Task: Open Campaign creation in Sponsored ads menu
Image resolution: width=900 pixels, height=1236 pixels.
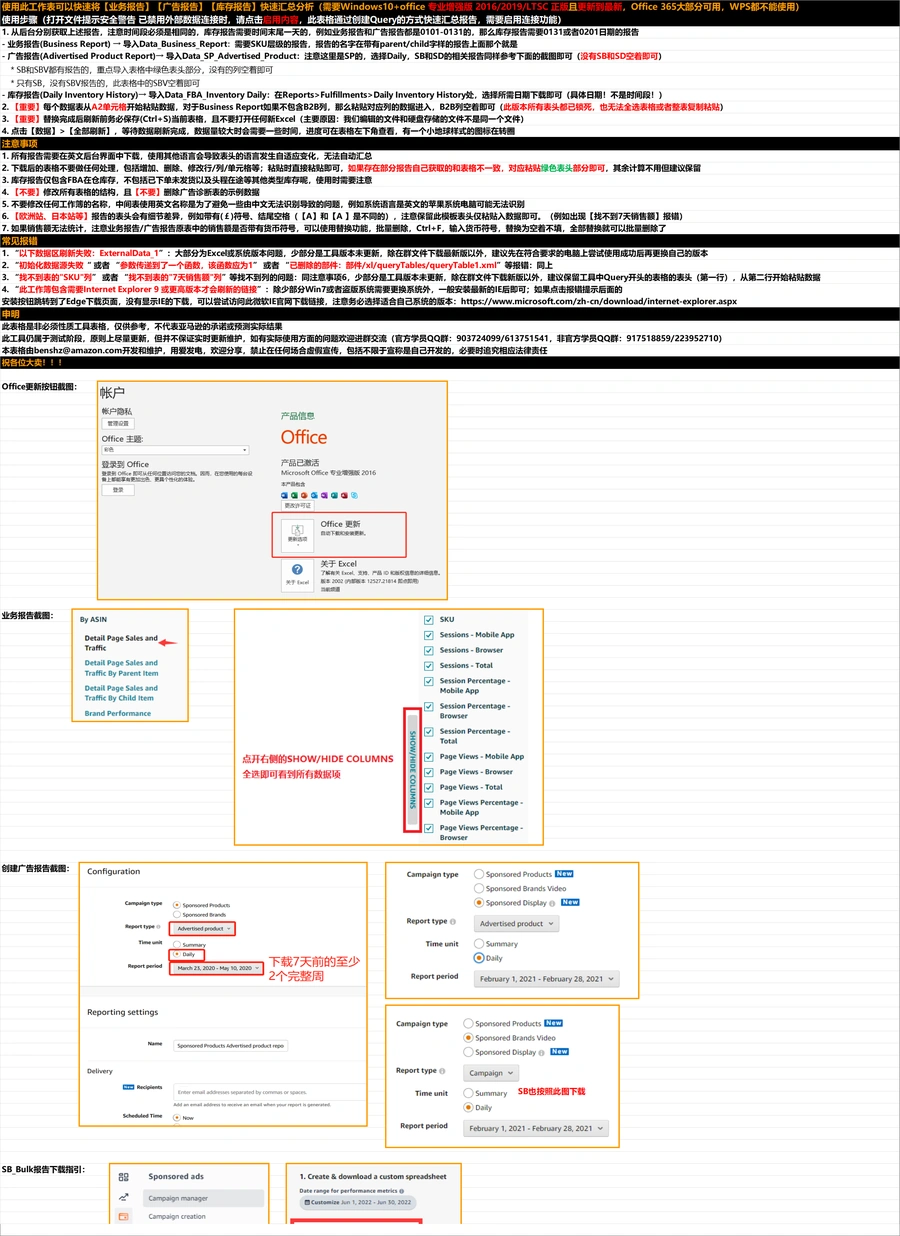Action: pyautogui.click(x=177, y=1217)
